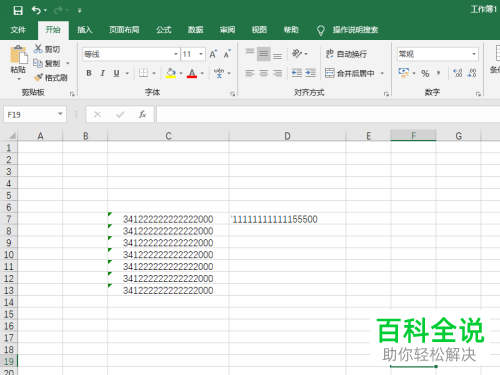
Task: Apply the yellow fill color
Action: tap(171, 73)
